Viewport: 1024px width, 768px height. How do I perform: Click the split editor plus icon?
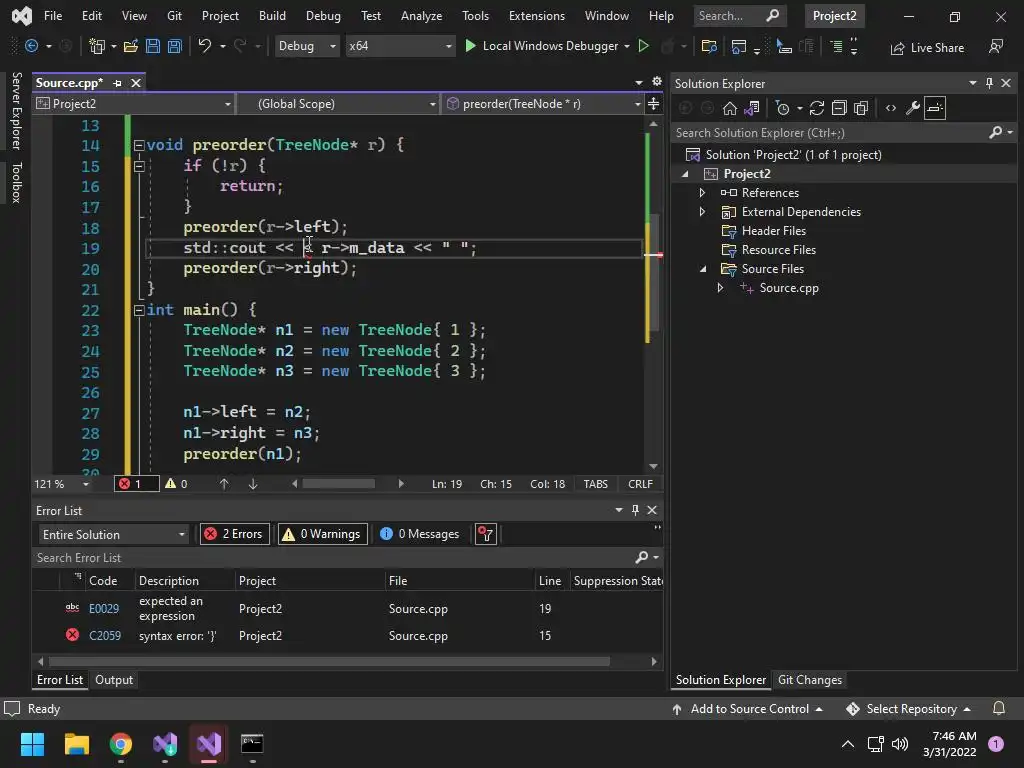(653, 104)
